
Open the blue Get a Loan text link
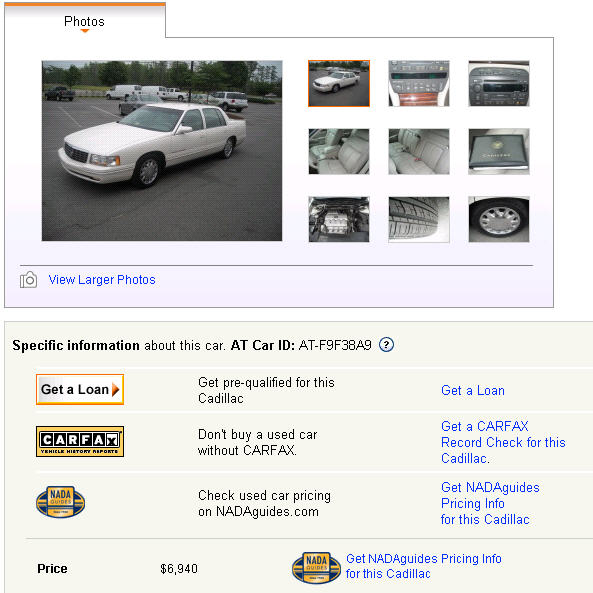[473, 390]
